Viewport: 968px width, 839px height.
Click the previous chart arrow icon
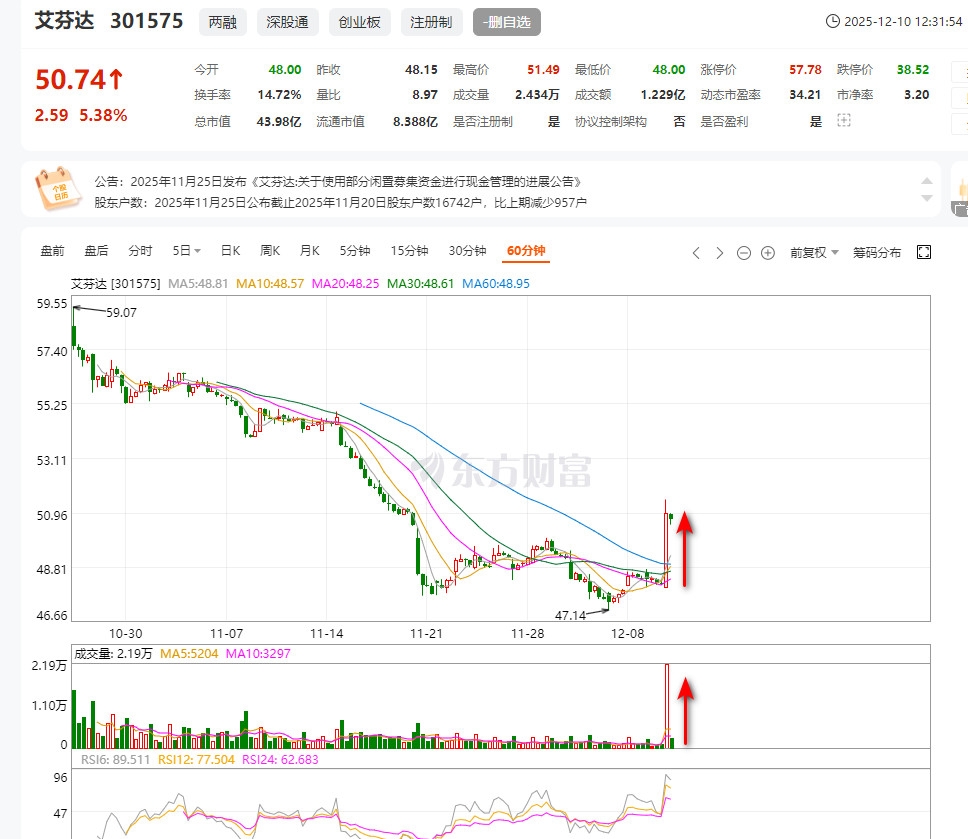pos(696,253)
